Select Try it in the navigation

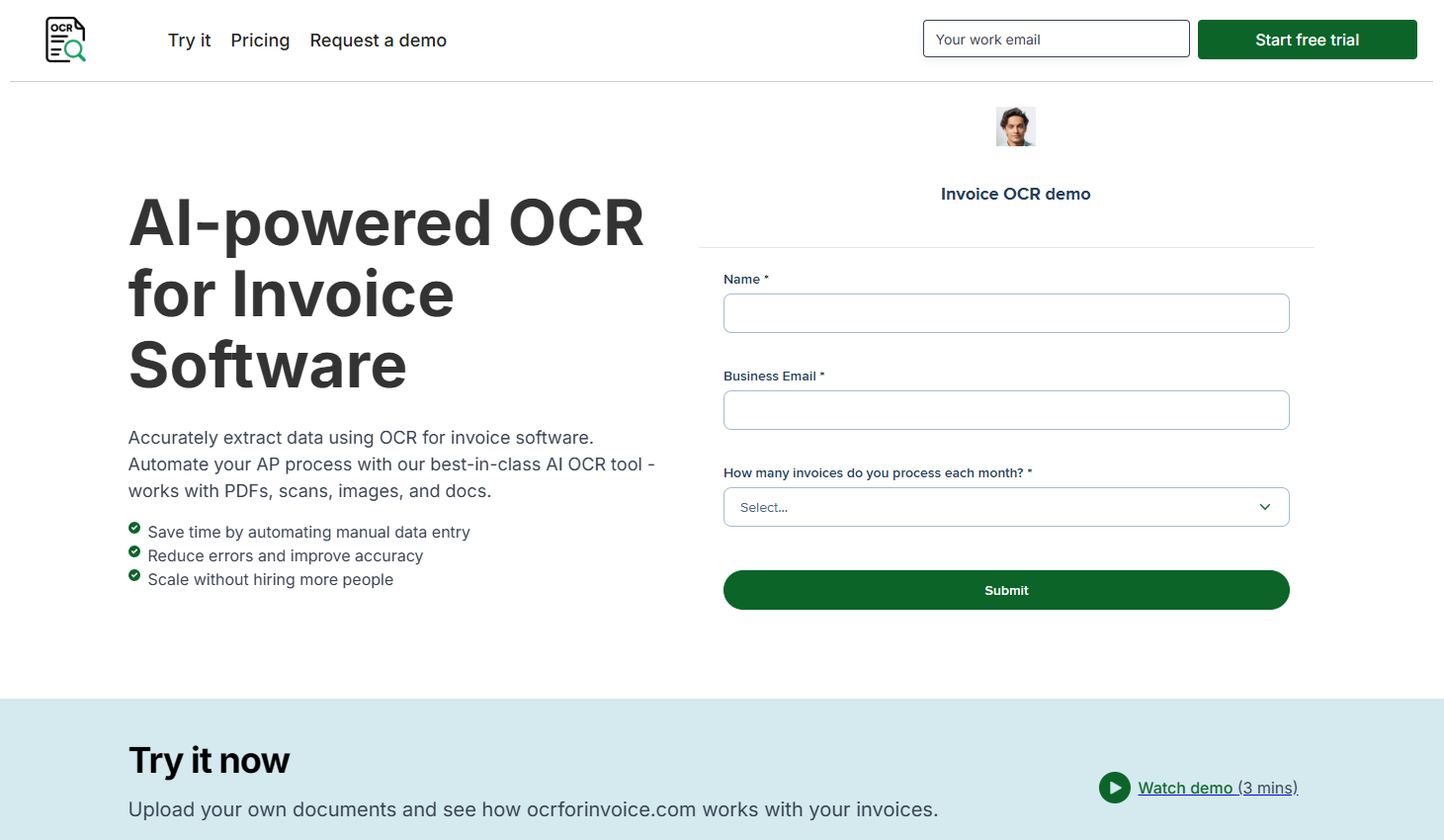(x=189, y=41)
